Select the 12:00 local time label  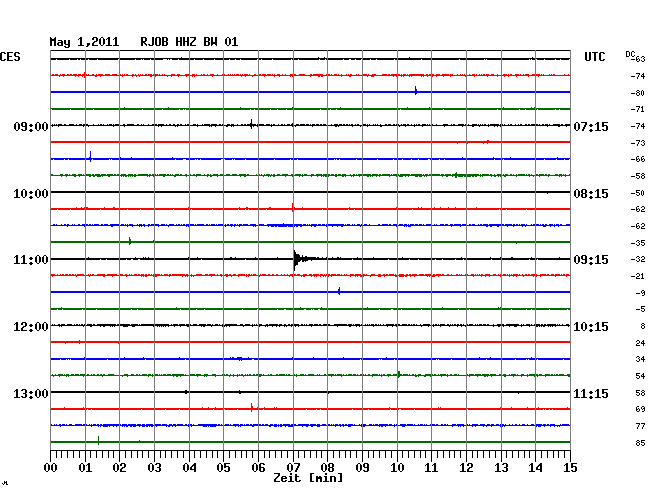(31, 327)
